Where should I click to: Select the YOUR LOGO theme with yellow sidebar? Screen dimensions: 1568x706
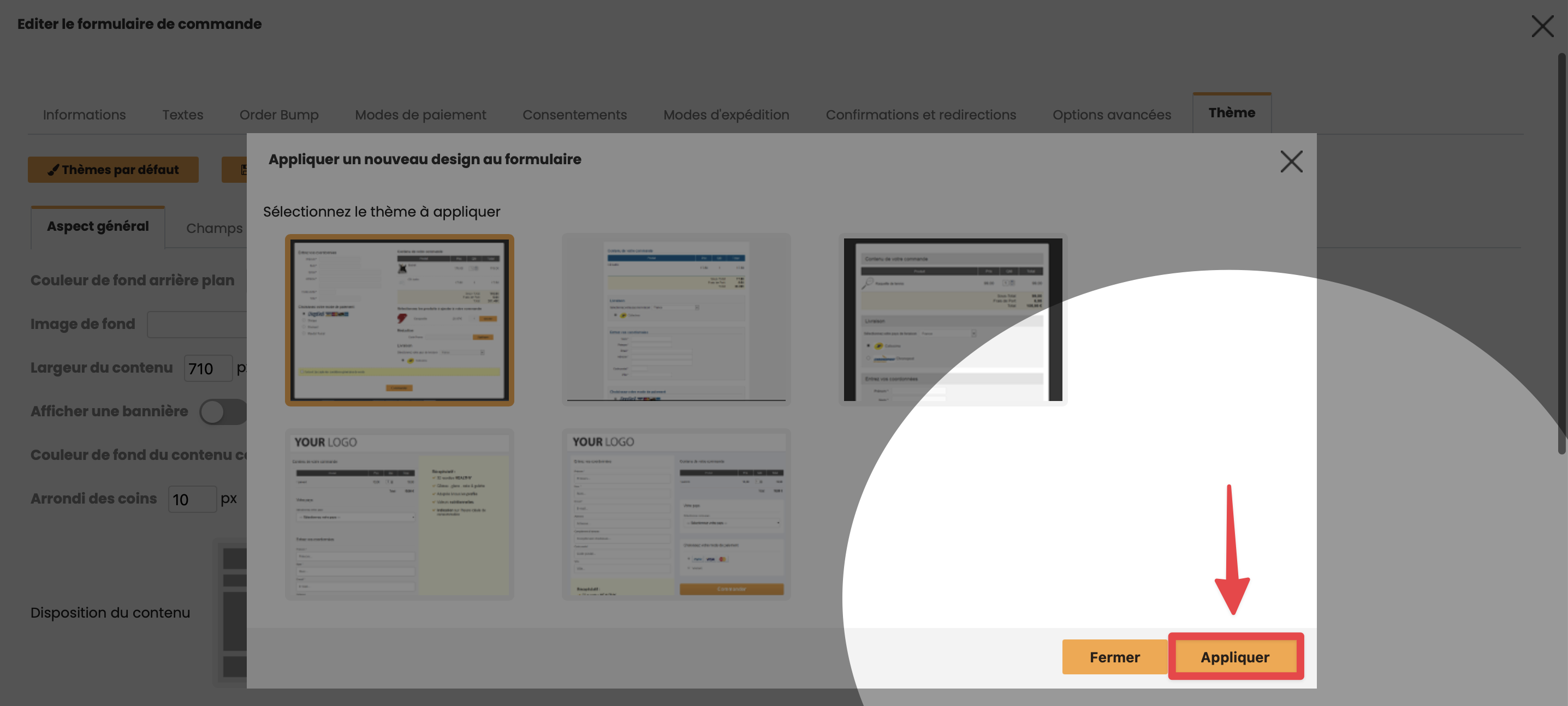(x=399, y=514)
